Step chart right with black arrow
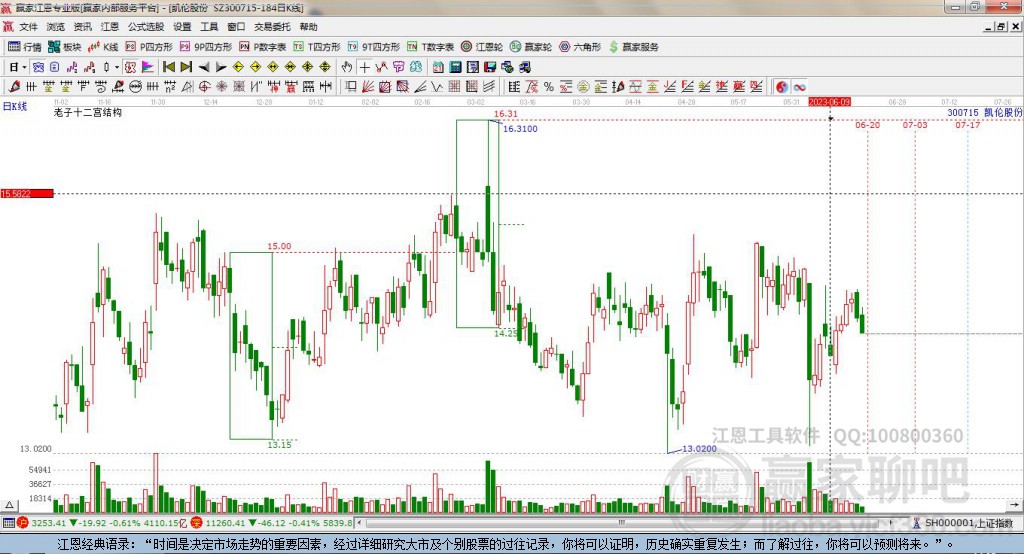Image resolution: width=1024 pixels, height=554 pixels. click(221, 67)
